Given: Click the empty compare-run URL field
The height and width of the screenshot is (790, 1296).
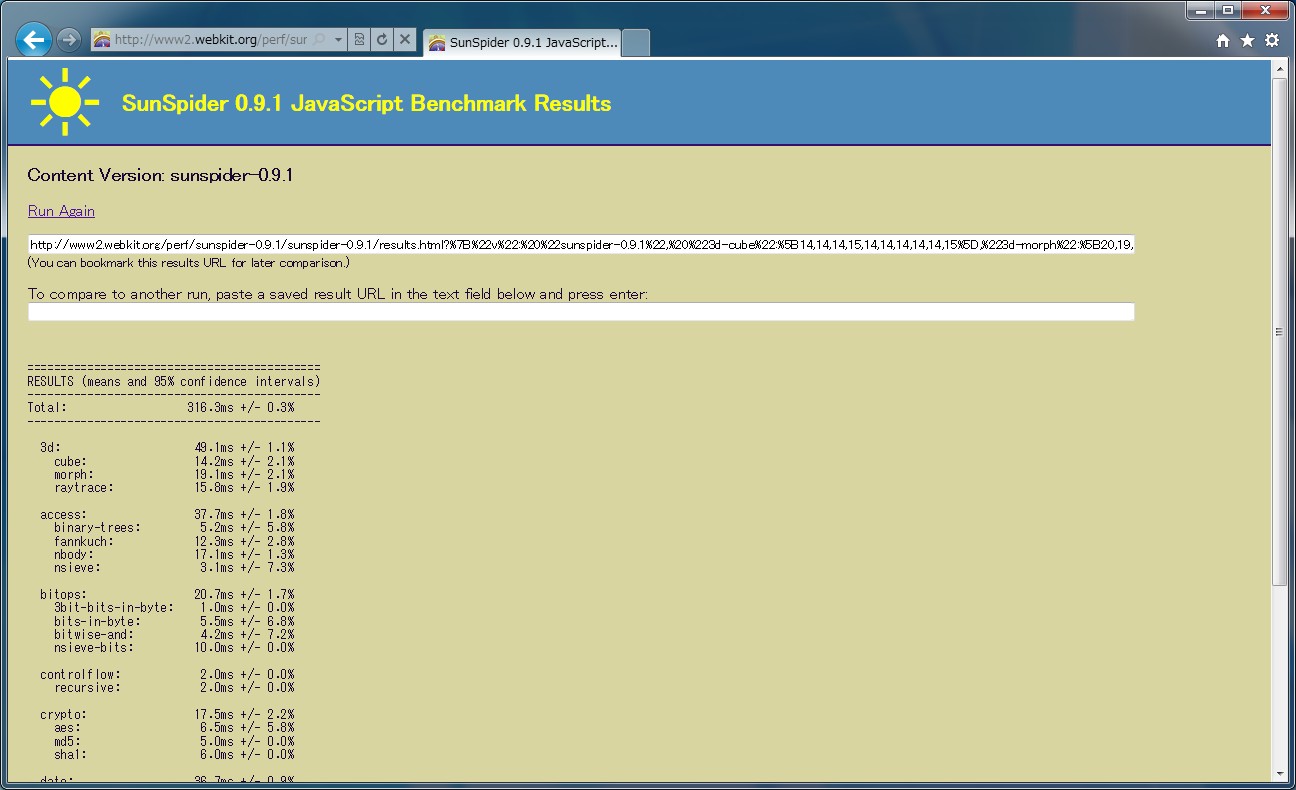Looking at the screenshot, I should click(x=581, y=312).
